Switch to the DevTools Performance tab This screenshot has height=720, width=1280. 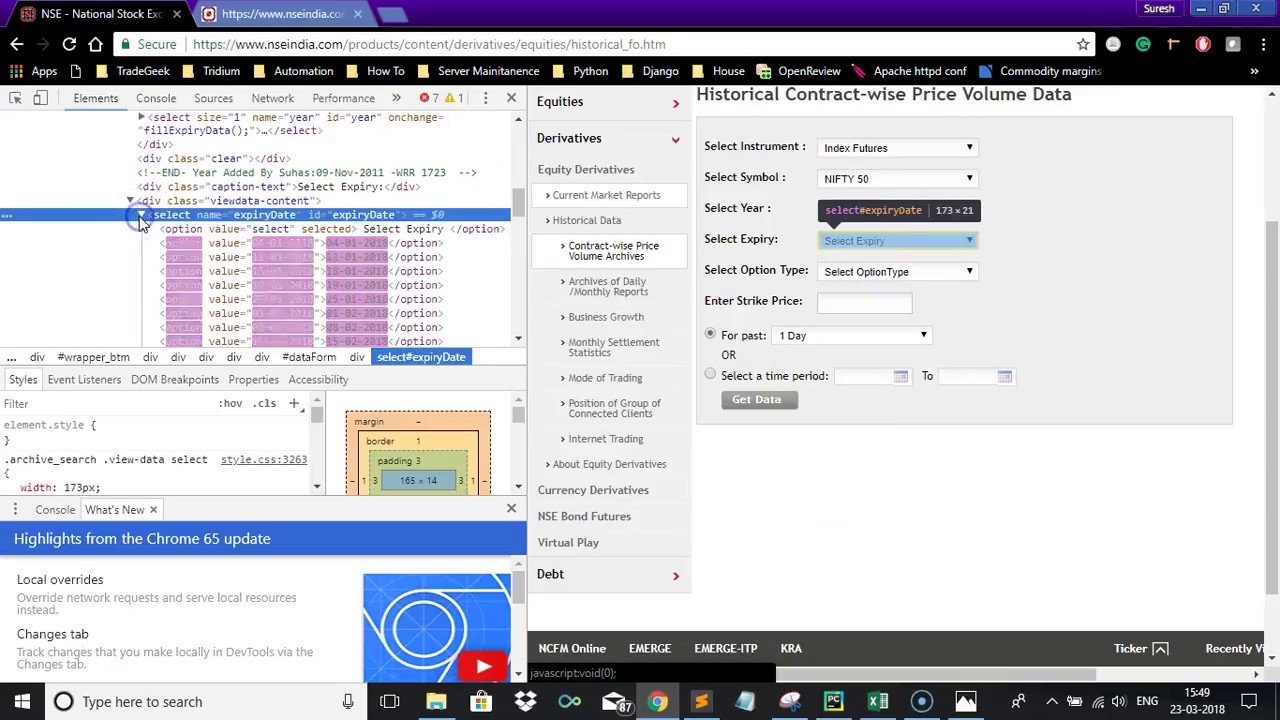(x=343, y=98)
